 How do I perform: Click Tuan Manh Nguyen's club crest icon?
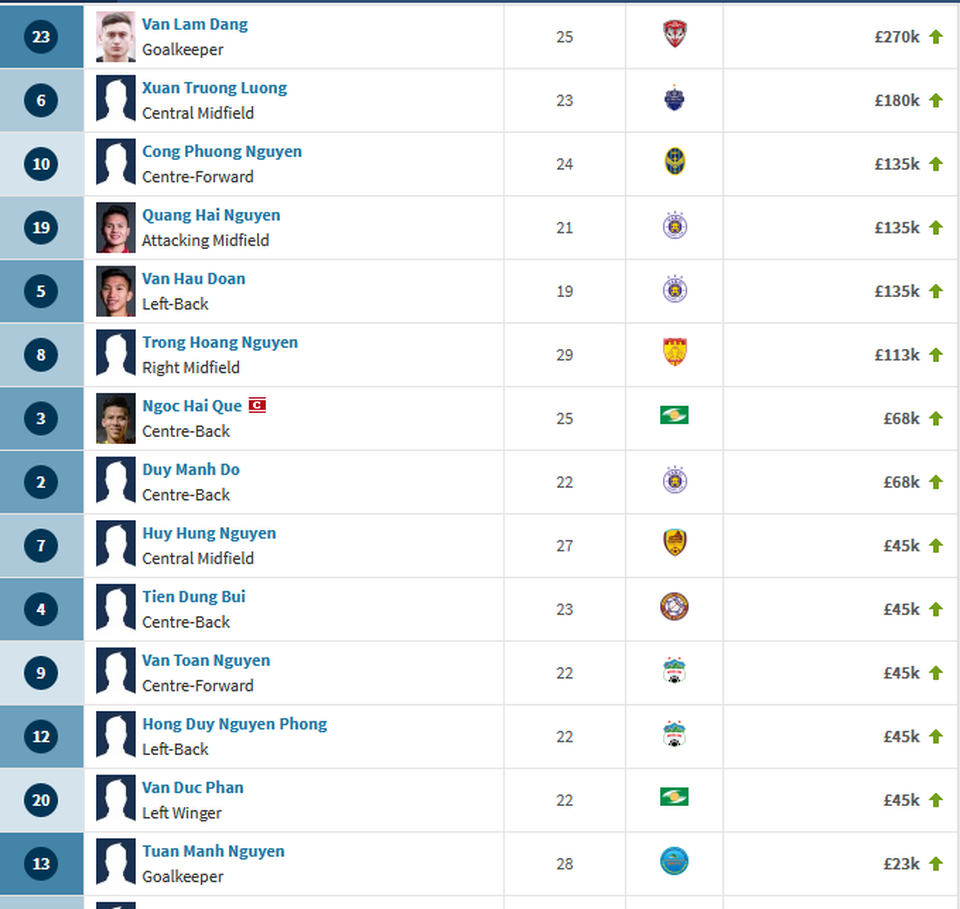click(674, 862)
